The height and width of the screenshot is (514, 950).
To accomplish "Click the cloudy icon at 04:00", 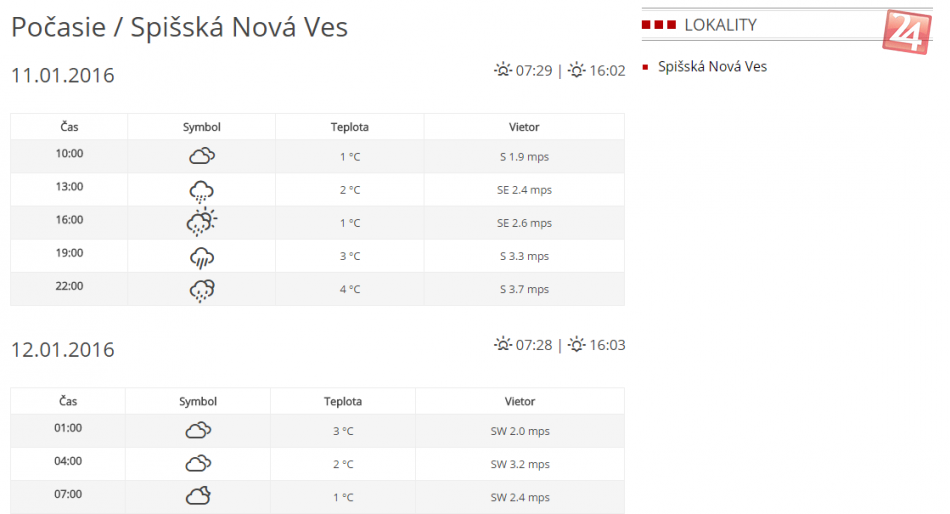I will [198, 464].
